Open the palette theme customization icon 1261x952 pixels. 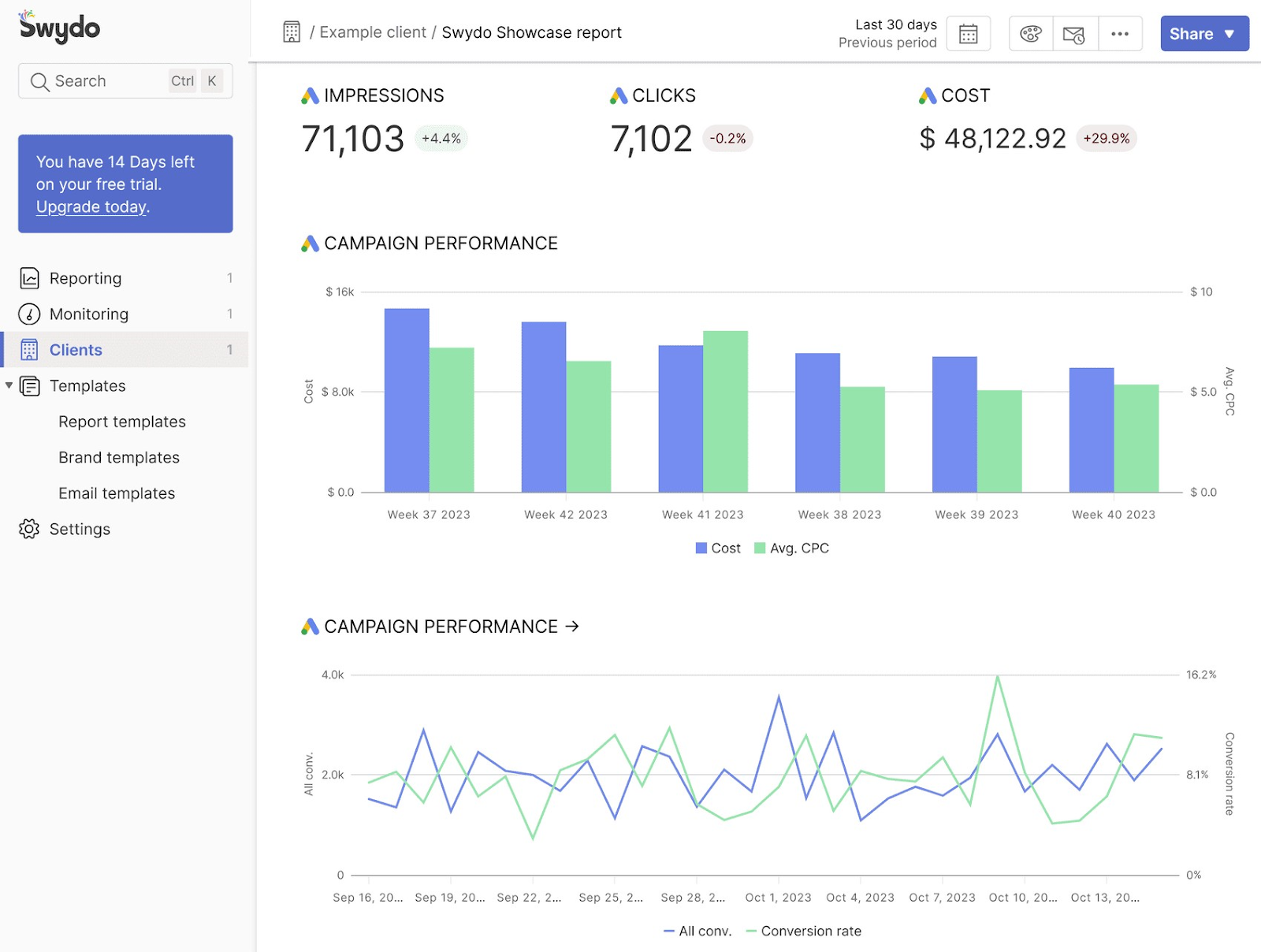[1031, 33]
